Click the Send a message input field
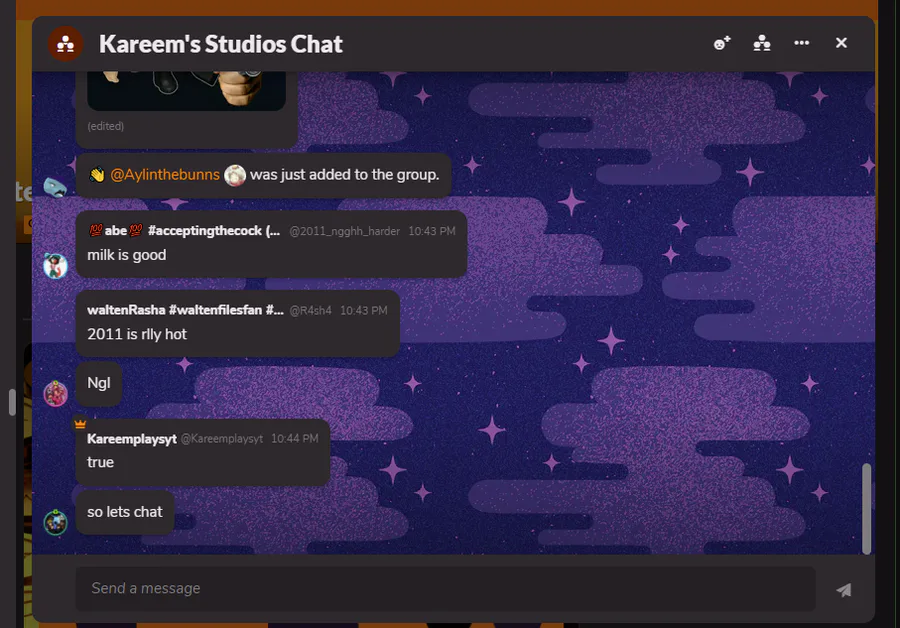 pos(445,588)
